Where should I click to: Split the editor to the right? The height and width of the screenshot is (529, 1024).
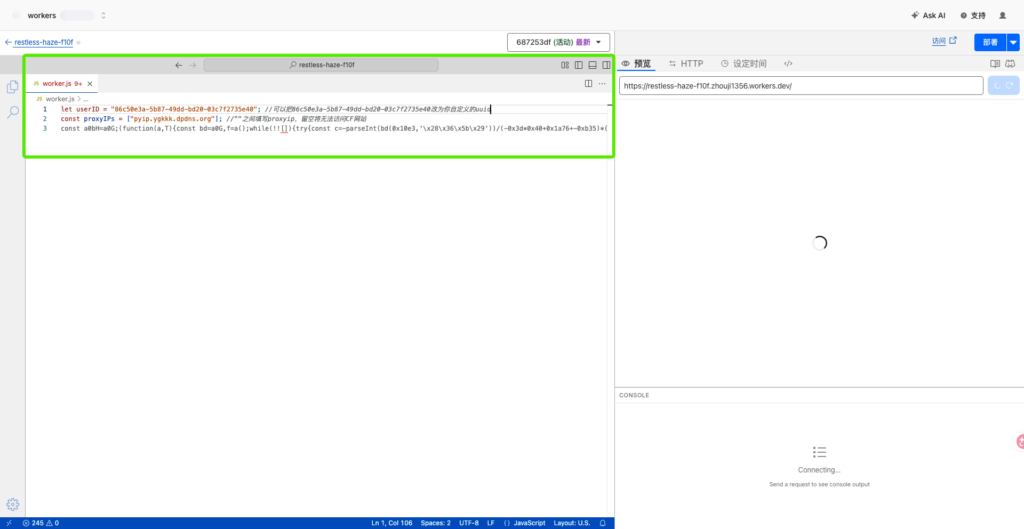(588, 84)
